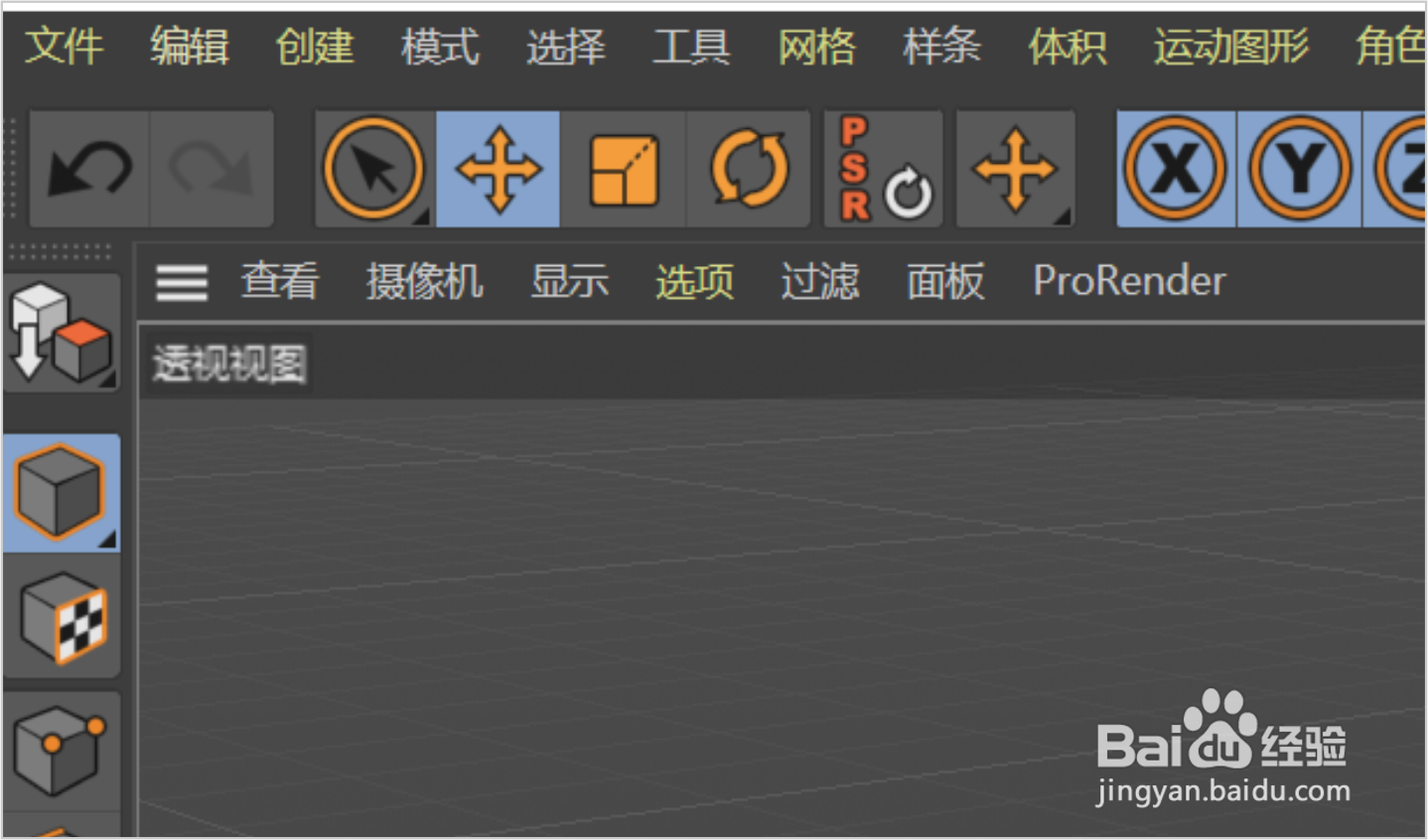Enable Model mode cube icon
Screen dimensions: 1428x840
61,492
